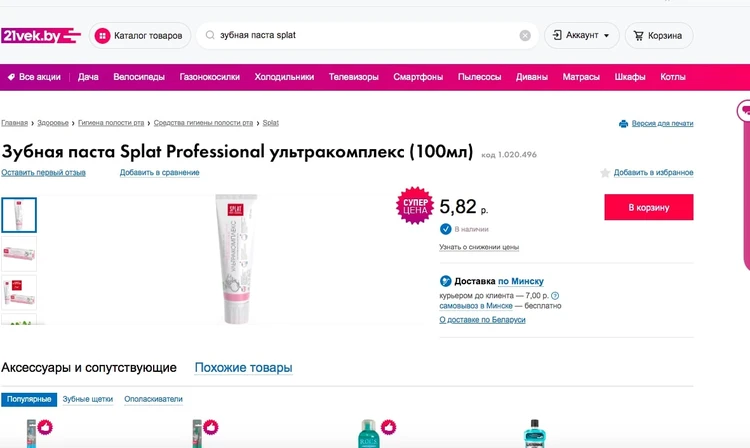Clear the search field with the X icon
750x448 pixels.
coord(525,36)
